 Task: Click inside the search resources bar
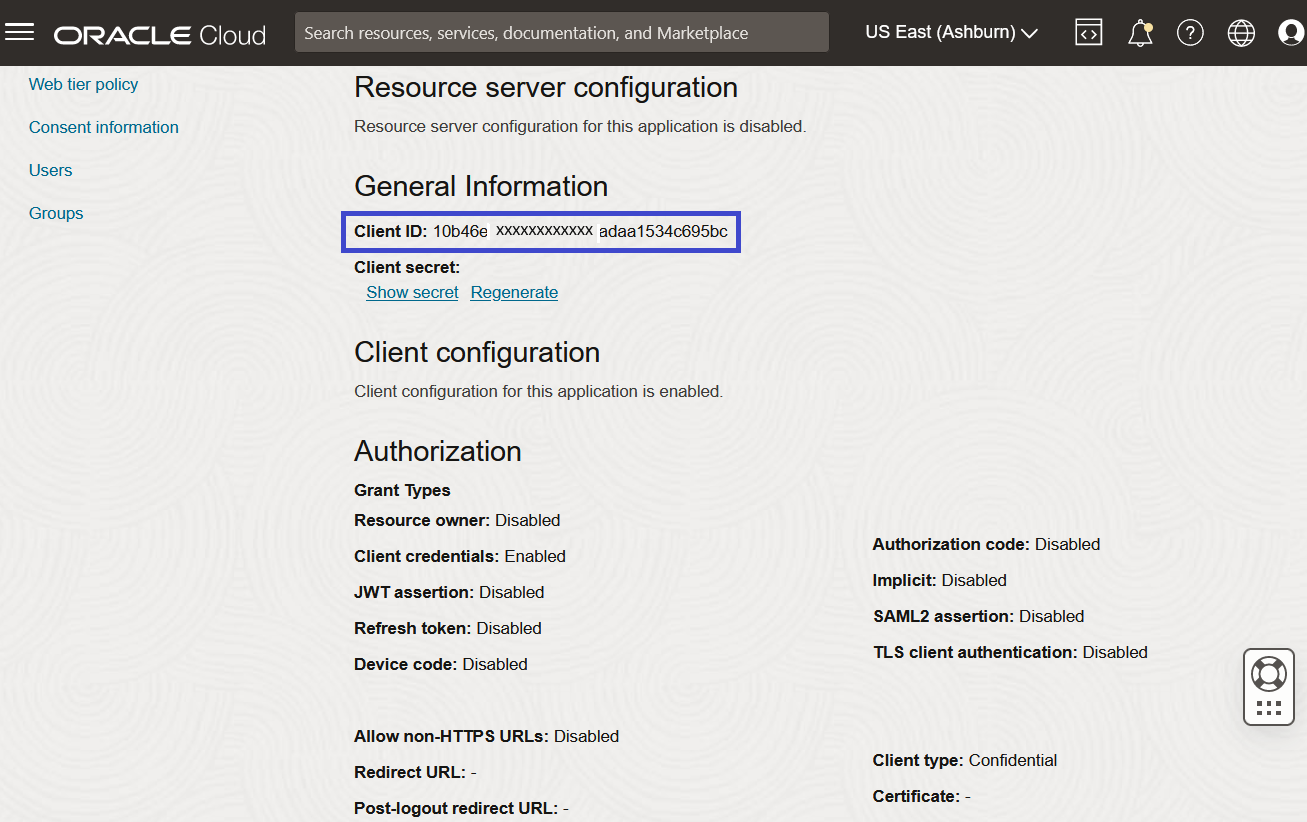tap(560, 32)
